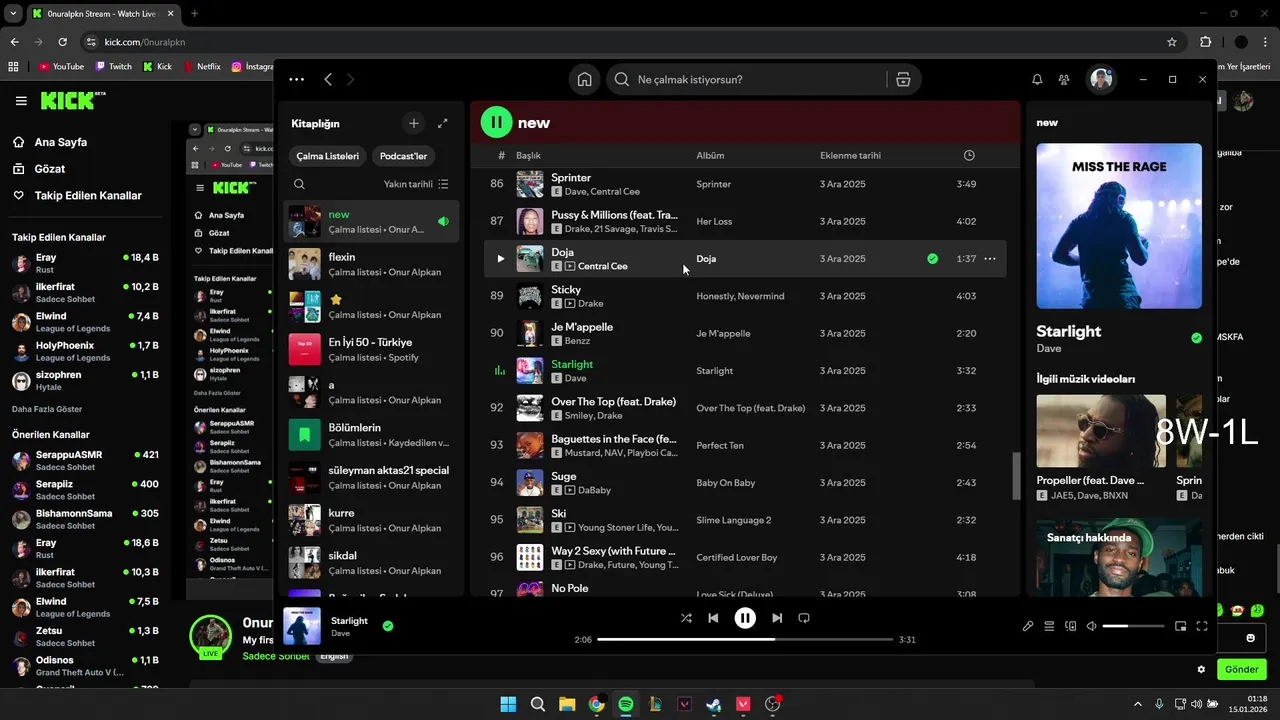
Task: Collapse the main Kick sidebar with the hamburger icon
Action: click(x=21, y=100)
